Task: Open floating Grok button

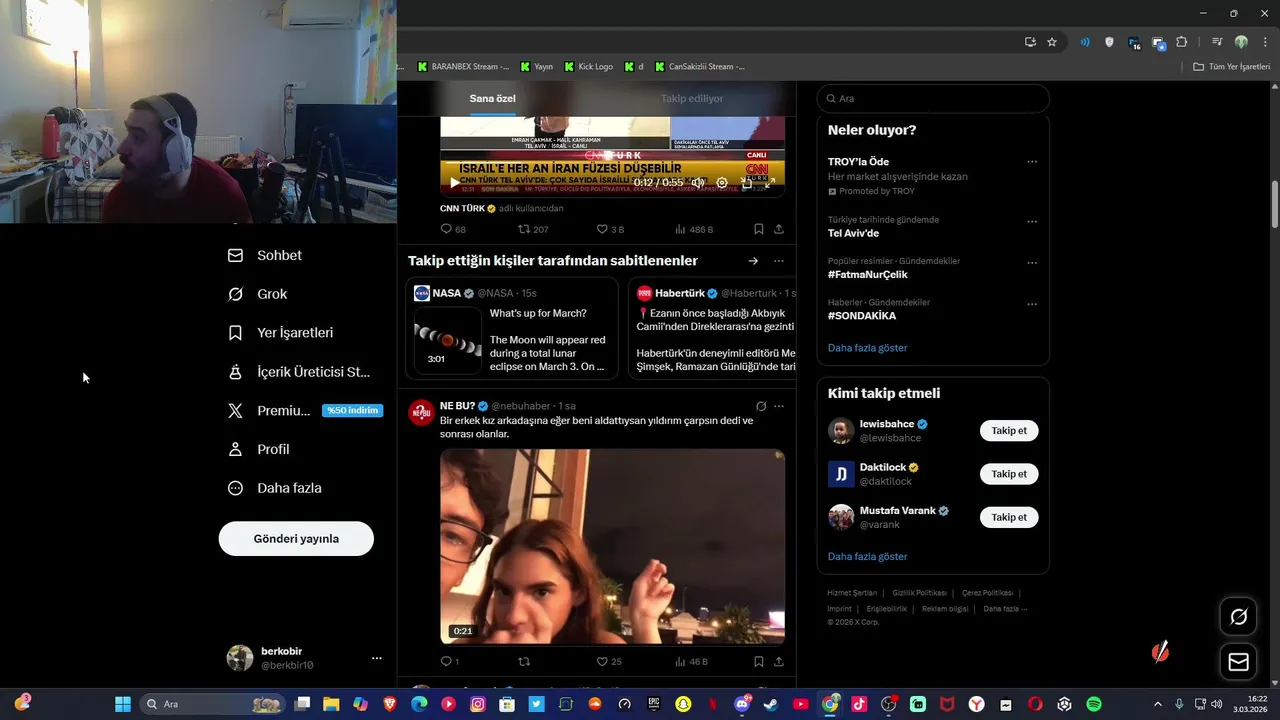Action: tap(1239, 617)
